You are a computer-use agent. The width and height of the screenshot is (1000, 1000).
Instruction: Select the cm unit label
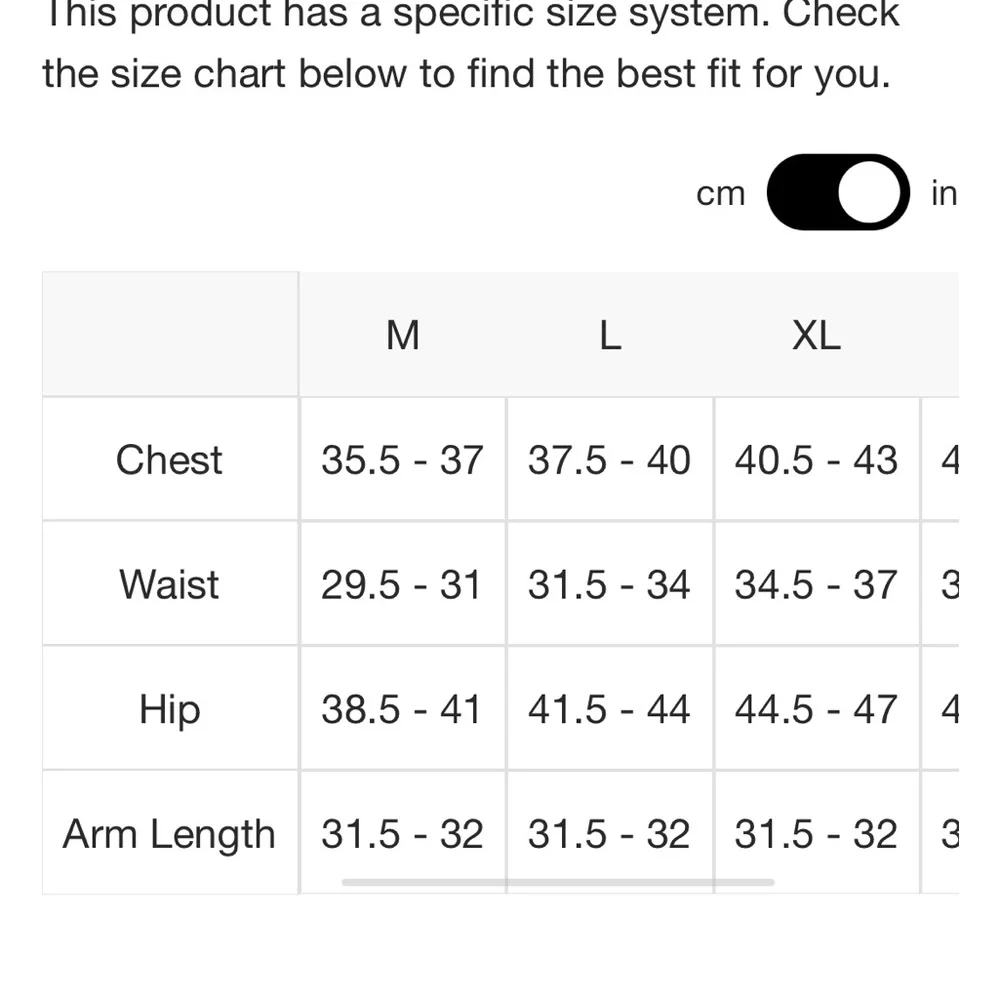720,193
